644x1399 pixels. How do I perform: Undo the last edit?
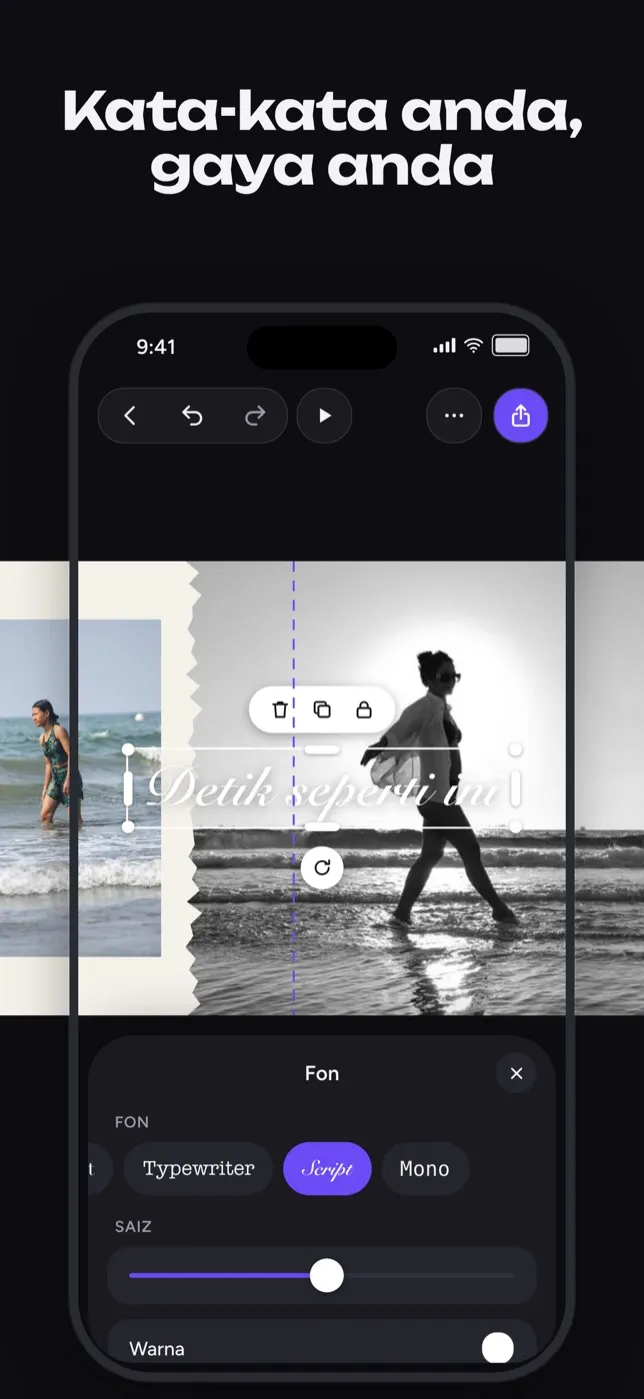[192, 416]
